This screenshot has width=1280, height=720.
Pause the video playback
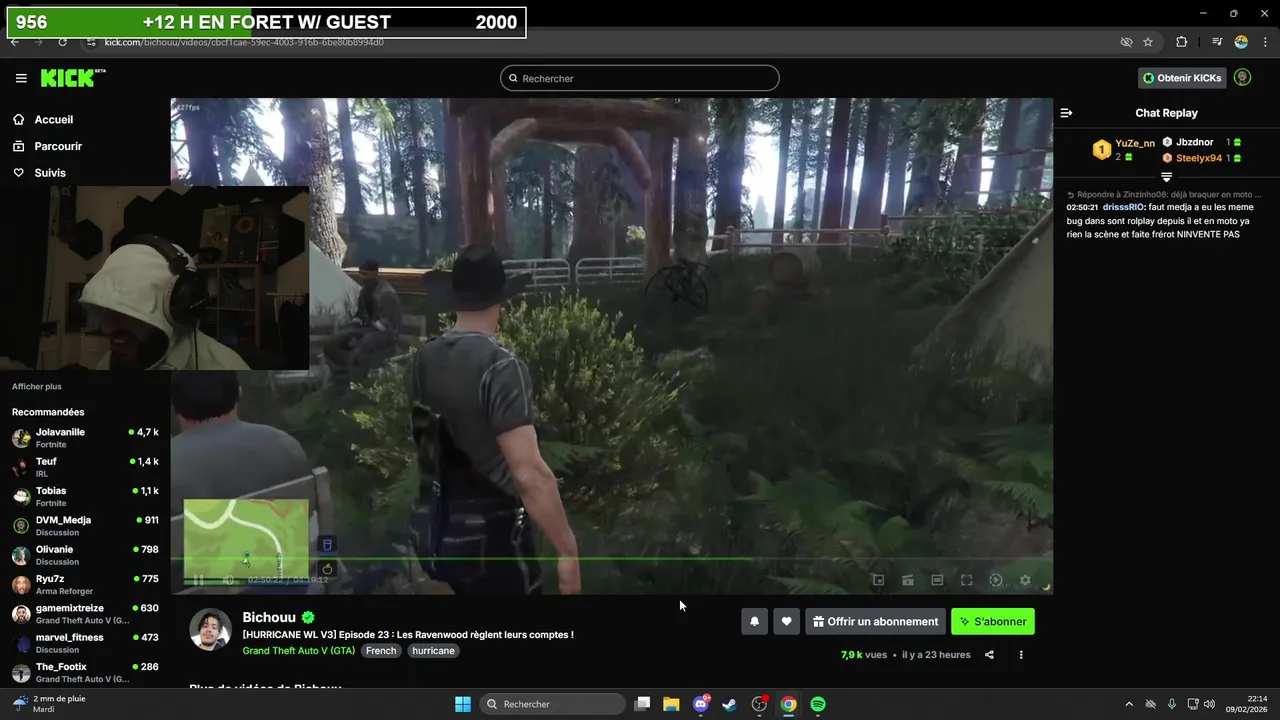(198, 579)
